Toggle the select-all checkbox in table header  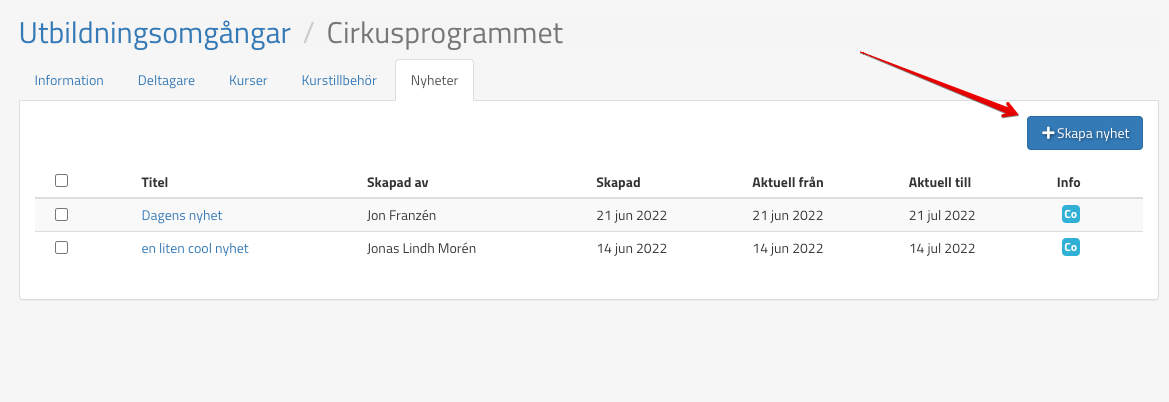coord(61,181)
